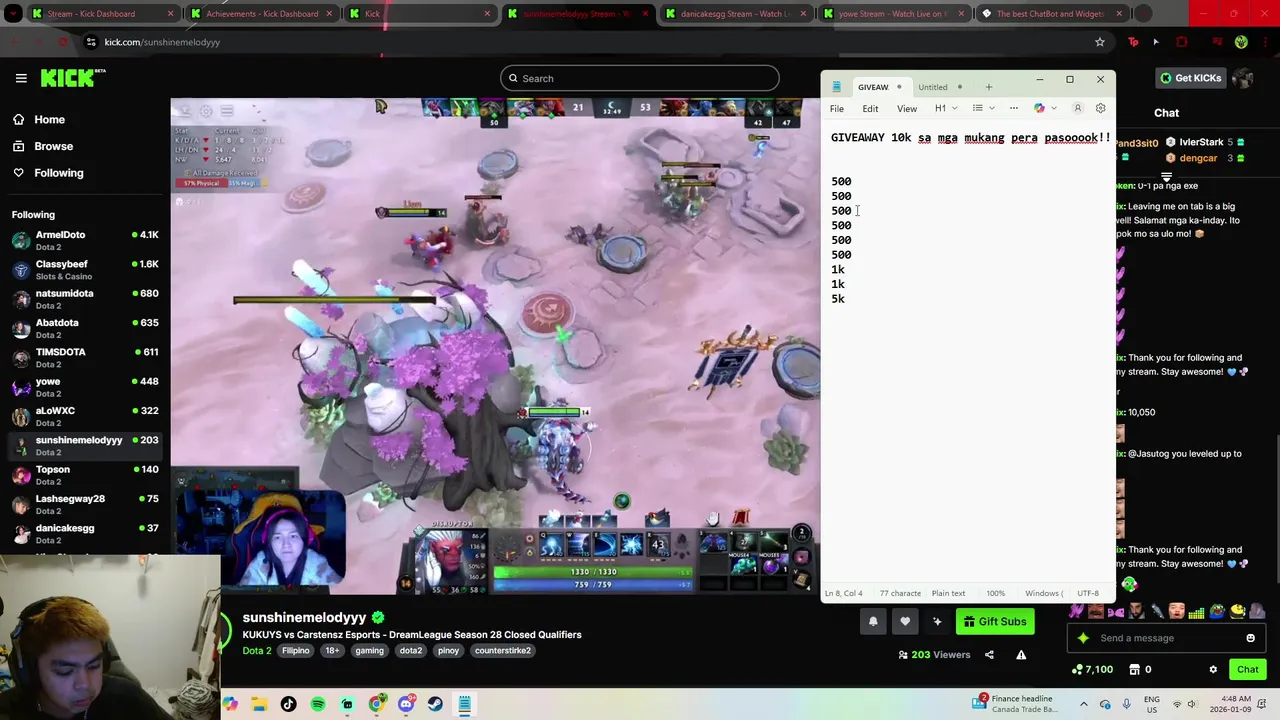Open the Kick hamburger sidebar menu

(21, 78)
